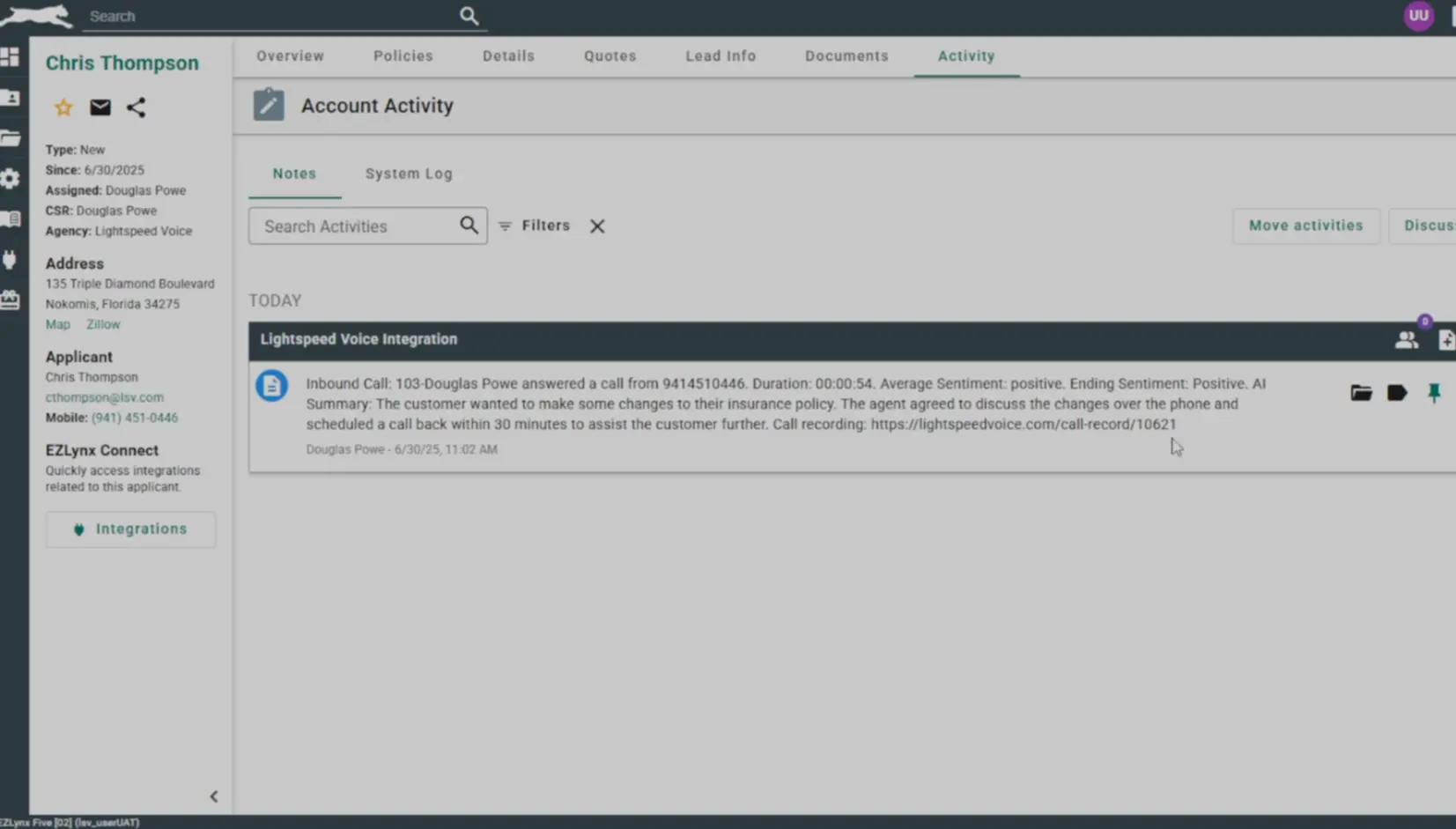Click the TODAY date heading
Viewport: 1456px width, 829px height.
pos(275,300)
